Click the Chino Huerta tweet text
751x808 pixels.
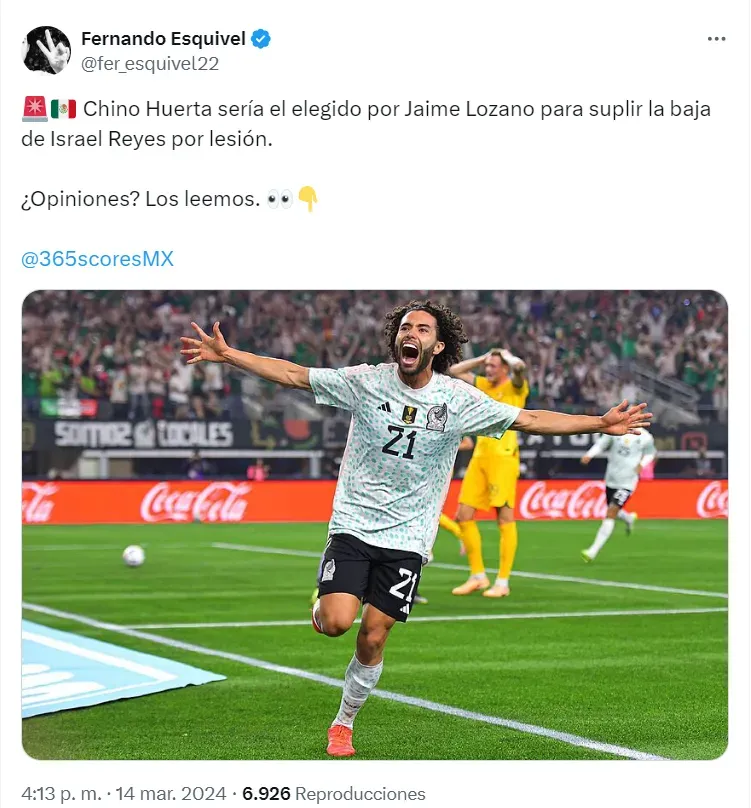(x=366, y=124)
